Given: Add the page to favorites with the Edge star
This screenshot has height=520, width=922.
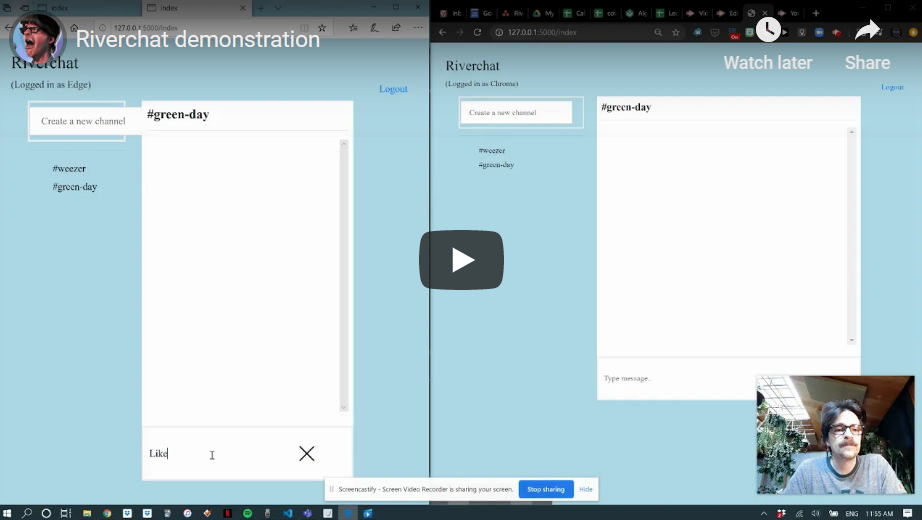Looking at the screenshot, I should pos(322,28).
